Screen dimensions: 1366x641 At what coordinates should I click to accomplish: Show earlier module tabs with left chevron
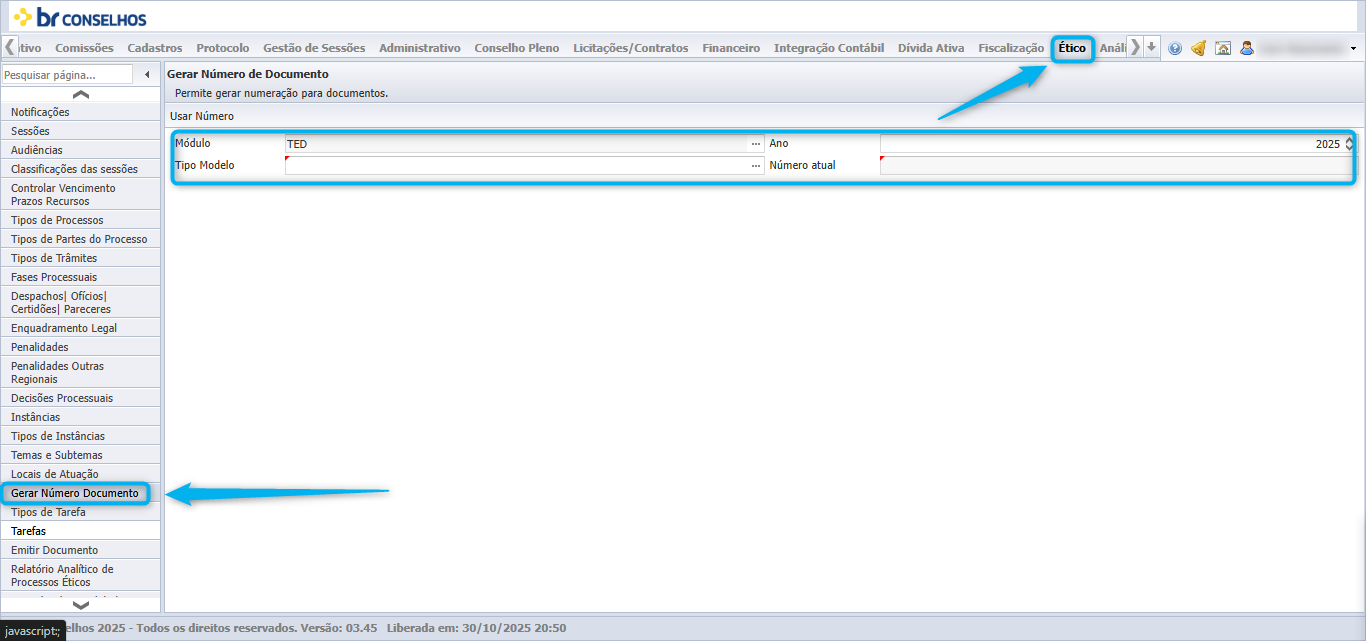(10, 47)
